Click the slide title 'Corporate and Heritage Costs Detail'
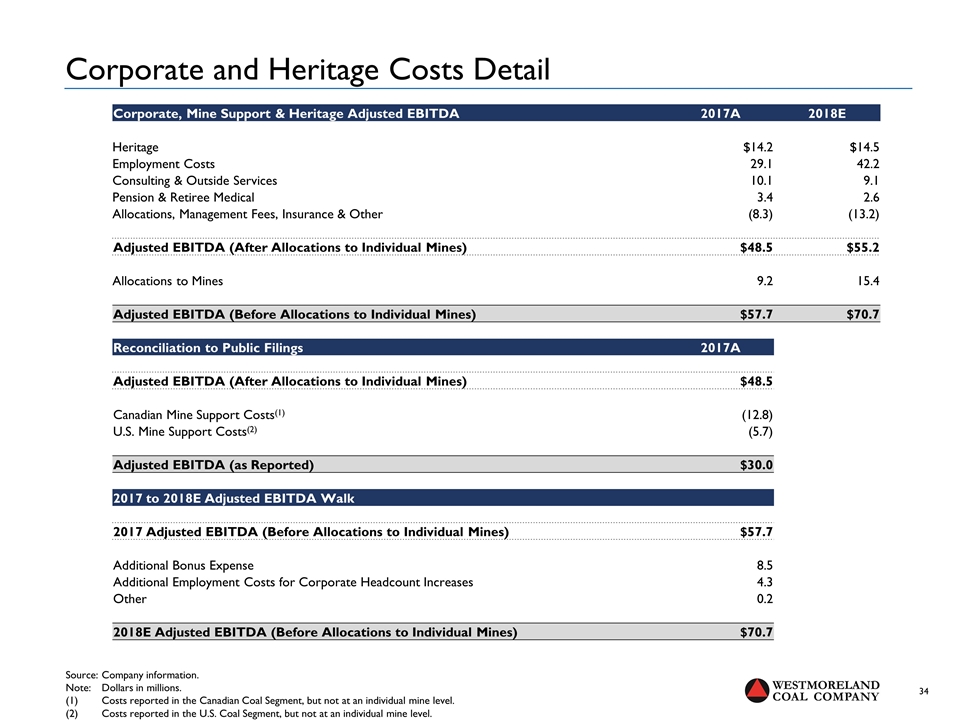Image resolution: width=960 pixels, height=720 pixels. [x=307, y=69]
